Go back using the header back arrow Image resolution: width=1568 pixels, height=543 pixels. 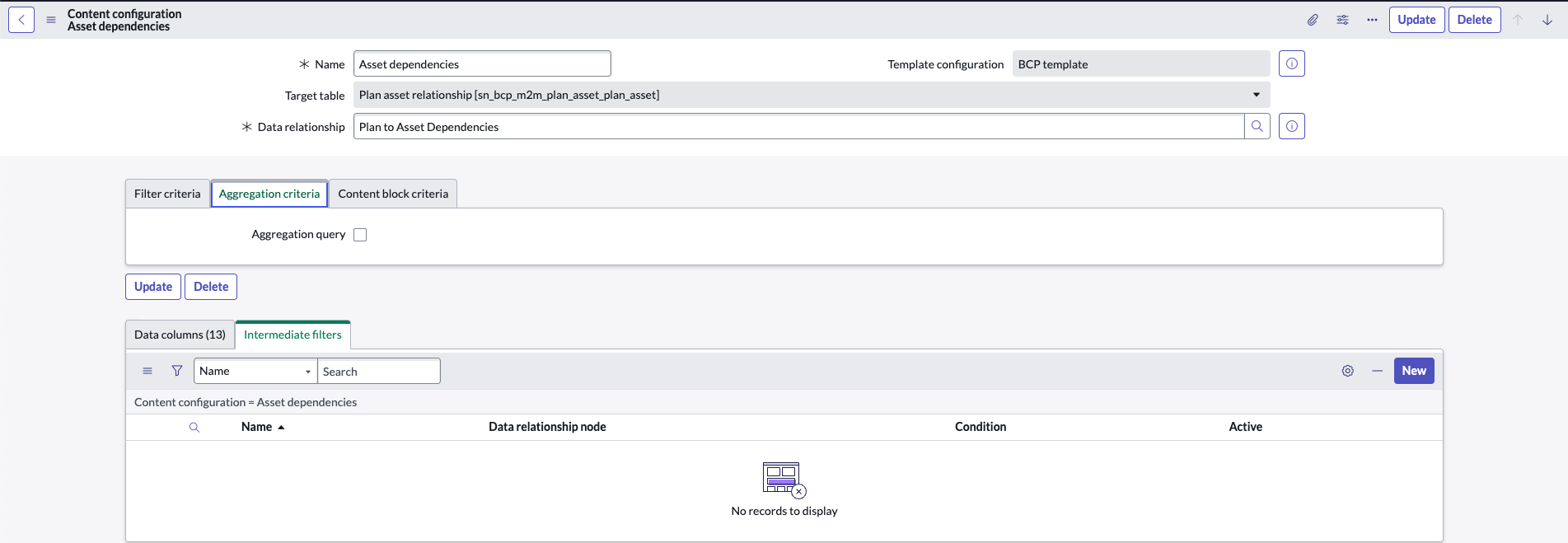coord(21,20)
